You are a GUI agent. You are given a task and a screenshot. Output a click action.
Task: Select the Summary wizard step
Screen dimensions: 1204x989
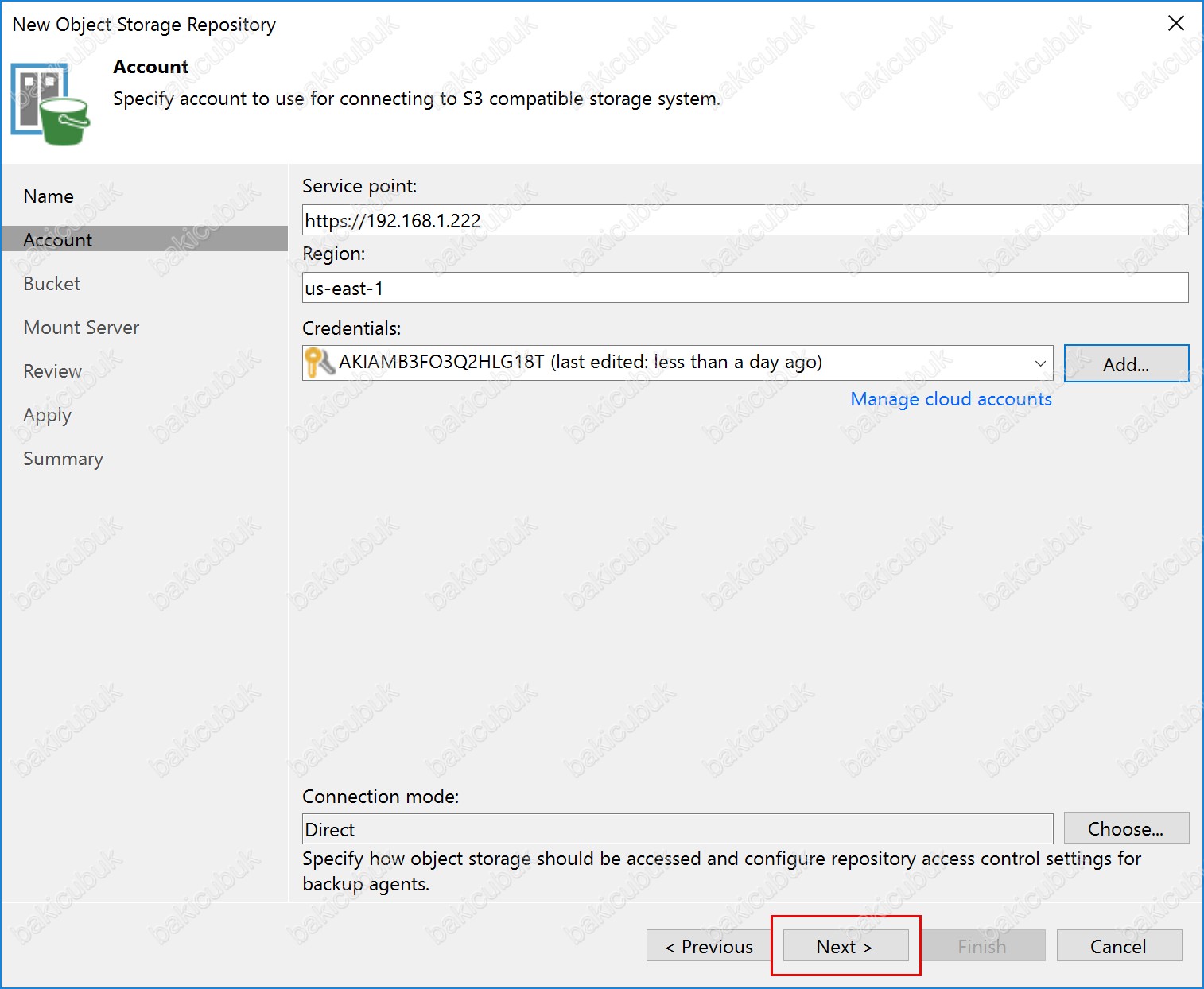[x=63, y=460]
